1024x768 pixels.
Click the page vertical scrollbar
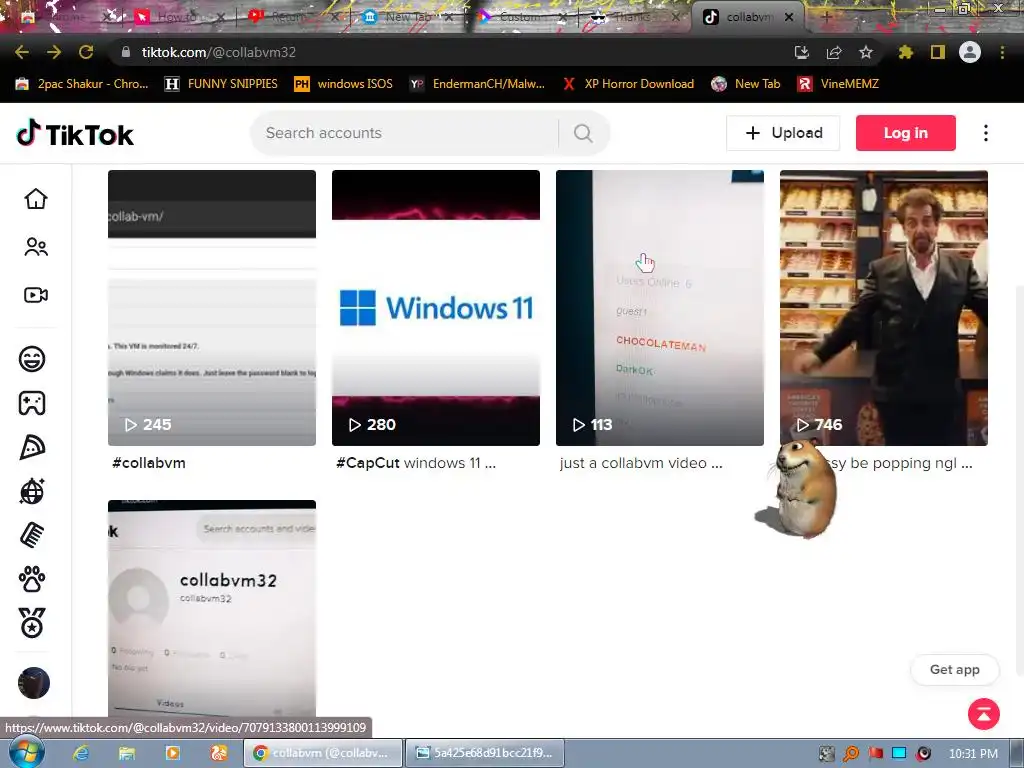(1020, 480)
